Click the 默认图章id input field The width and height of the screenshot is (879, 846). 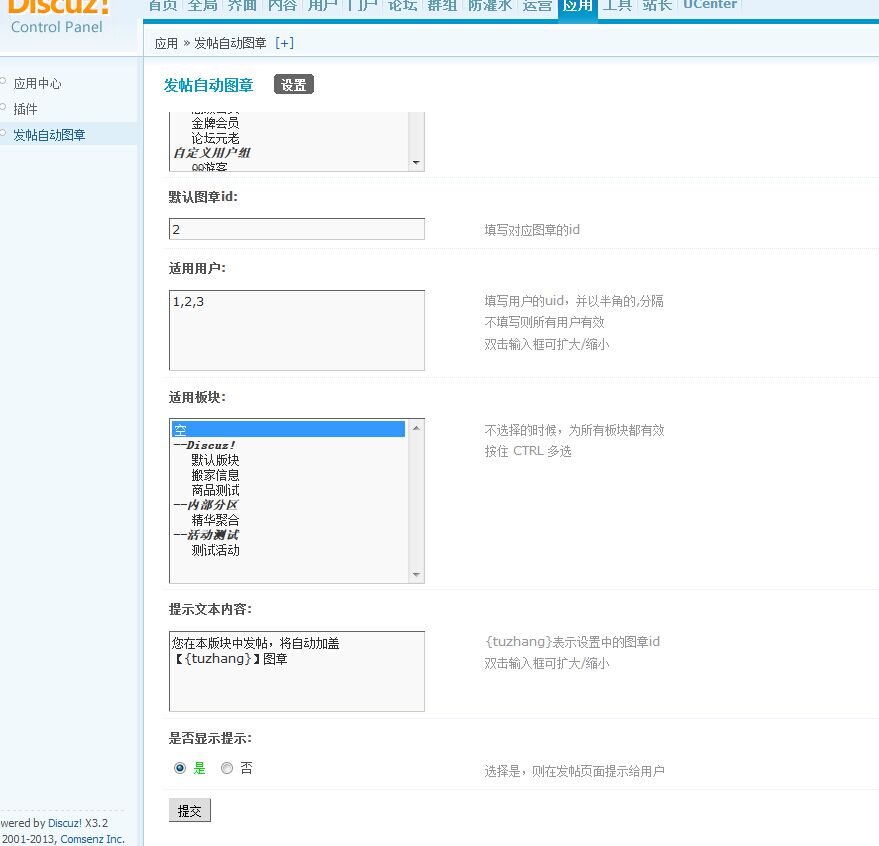click(x=296, y=229)
